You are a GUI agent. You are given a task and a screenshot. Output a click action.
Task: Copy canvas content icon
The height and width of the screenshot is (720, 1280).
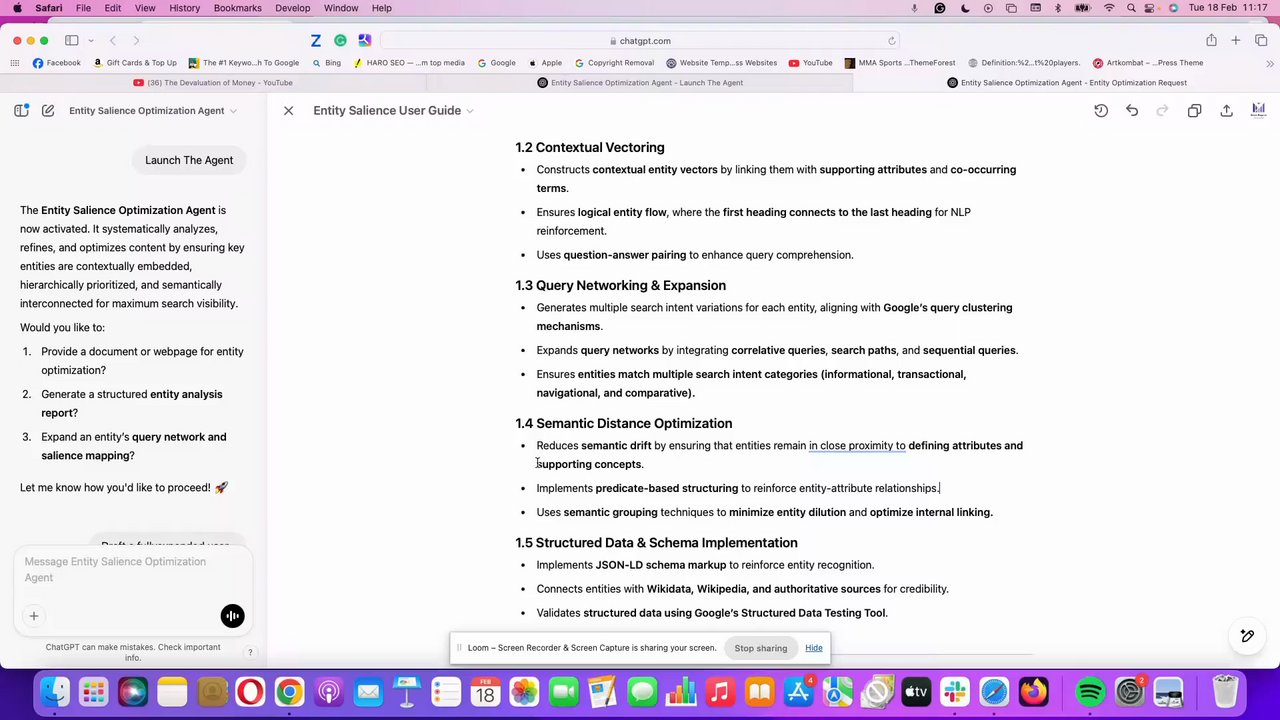click(1194, 110)
